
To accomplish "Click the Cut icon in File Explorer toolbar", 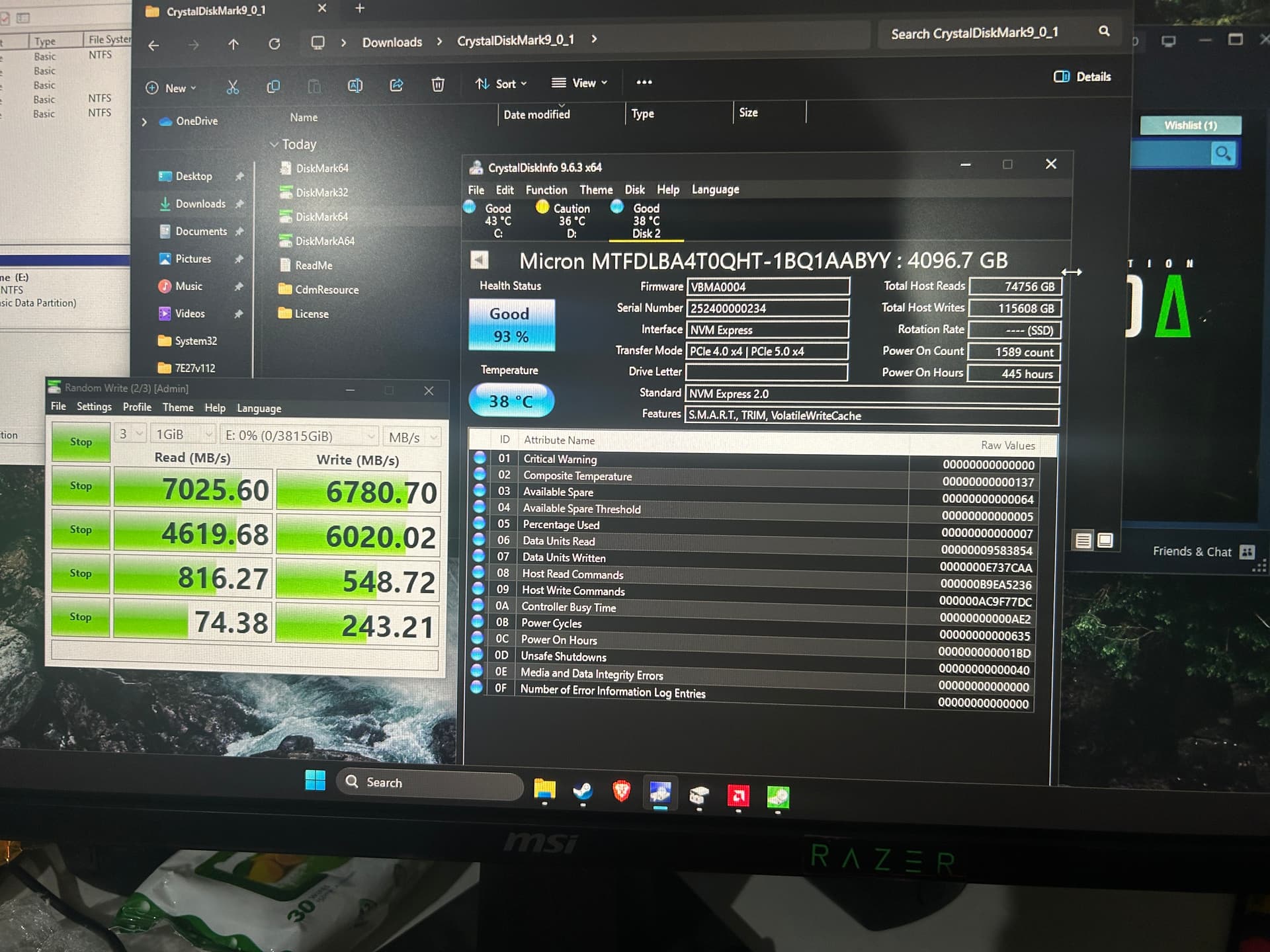I will pyautogui.click(x=232, y=87).
